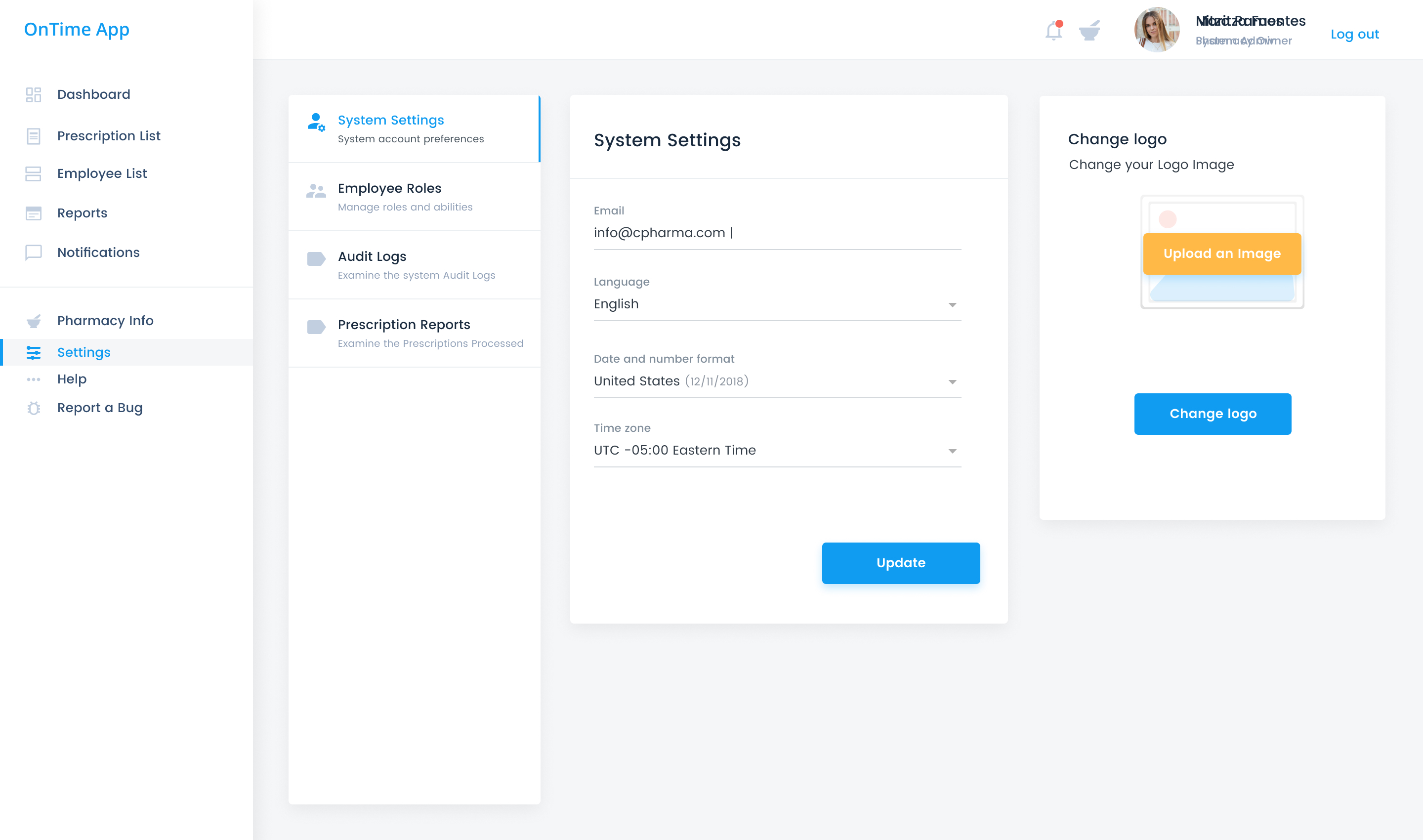This screenshot has width=1423, height=840.
Task: Click the Prescription Reports tag icon
Action: [316, 327]
